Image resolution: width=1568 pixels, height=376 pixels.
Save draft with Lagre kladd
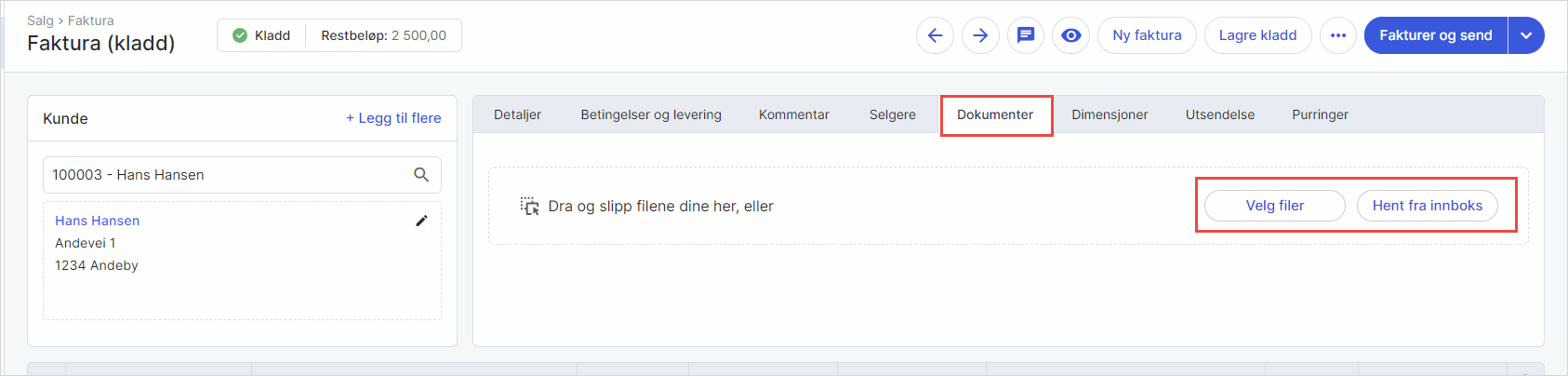1257,35
